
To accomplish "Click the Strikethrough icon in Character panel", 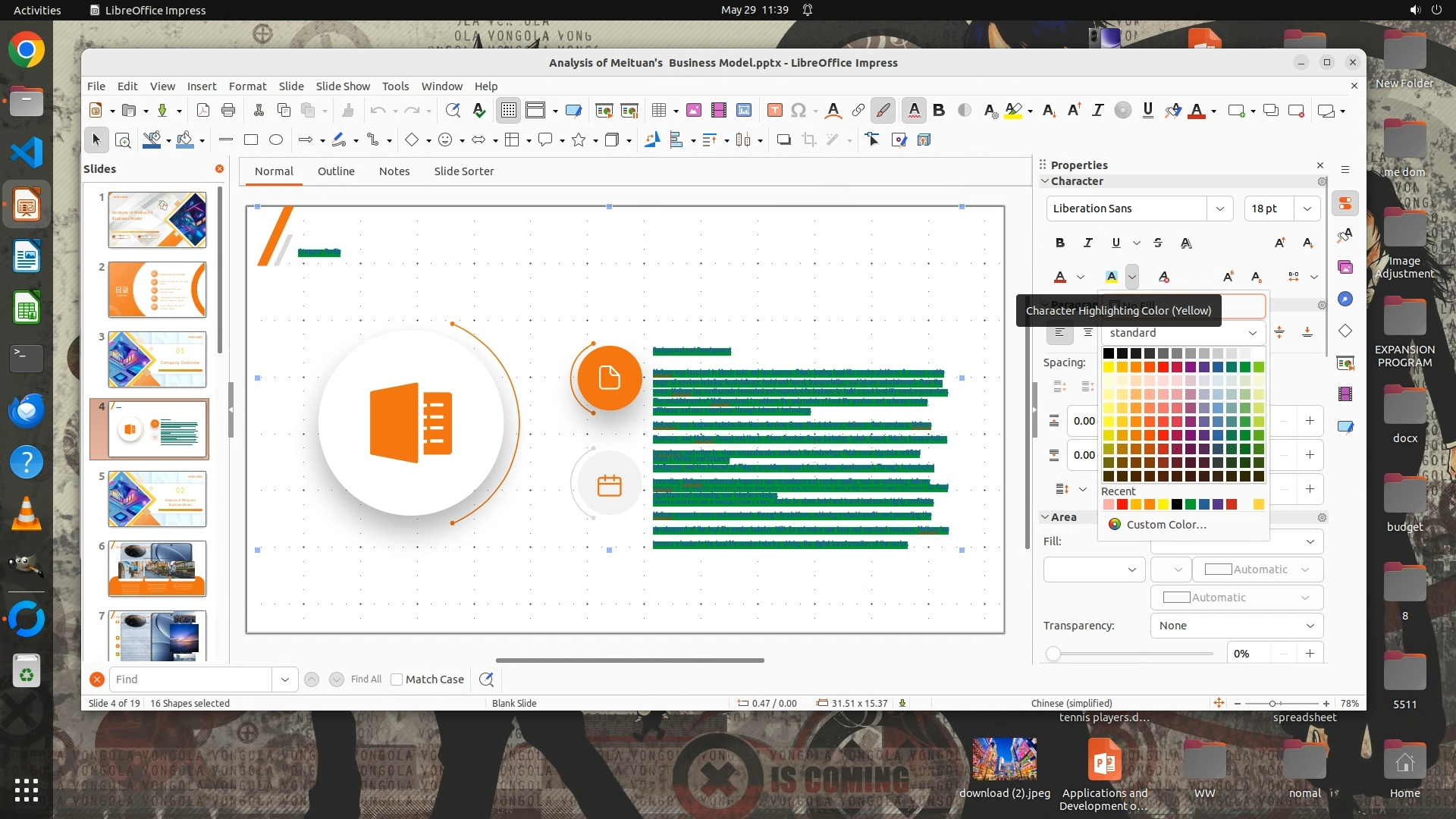I will point(1158,243).
